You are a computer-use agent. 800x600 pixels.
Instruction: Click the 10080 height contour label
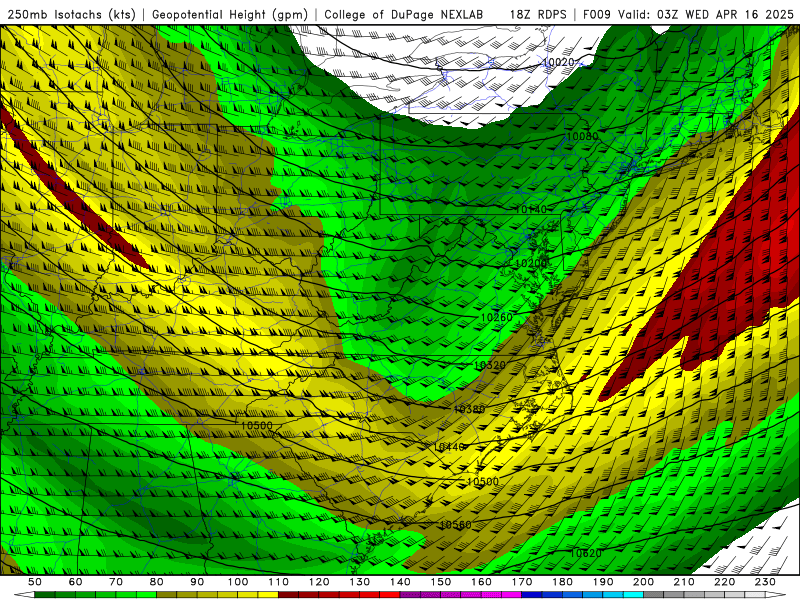582,136
